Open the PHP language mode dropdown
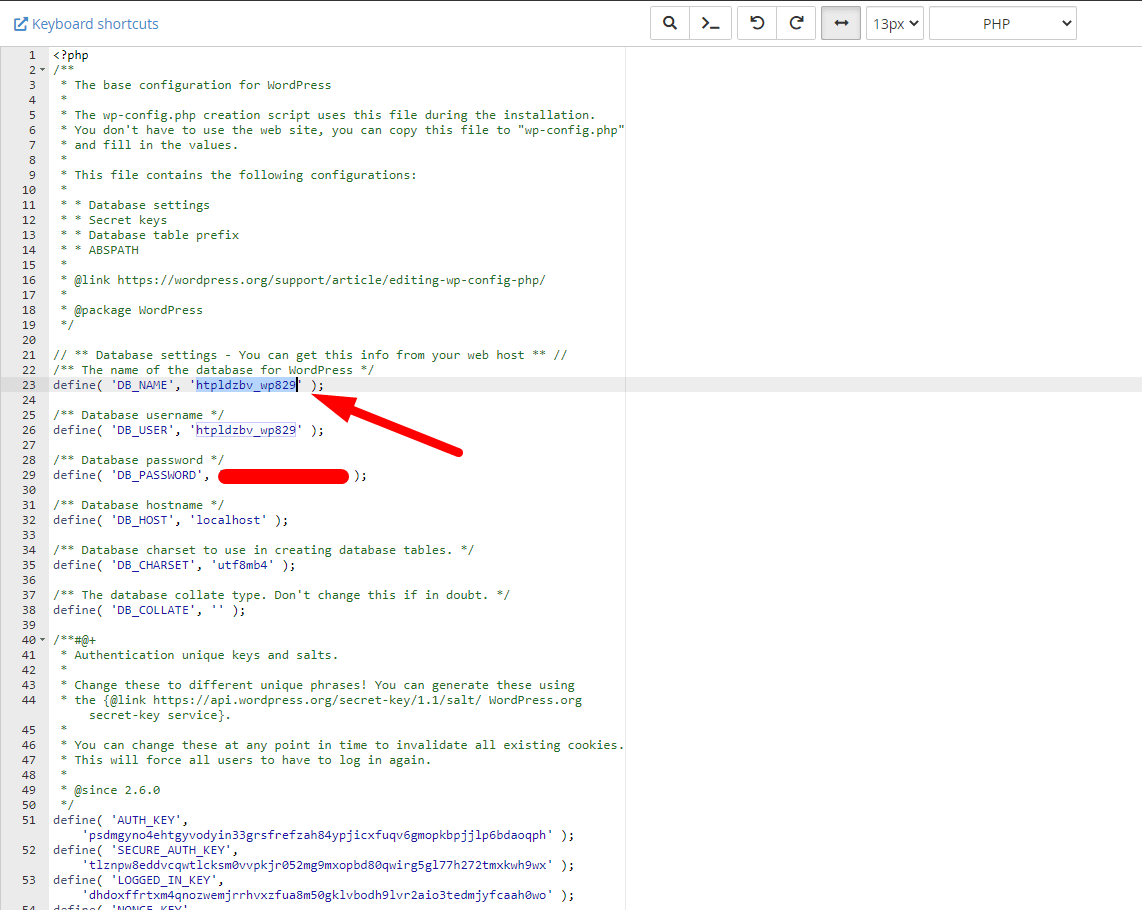1142x910 pixels. point(1002,23)
